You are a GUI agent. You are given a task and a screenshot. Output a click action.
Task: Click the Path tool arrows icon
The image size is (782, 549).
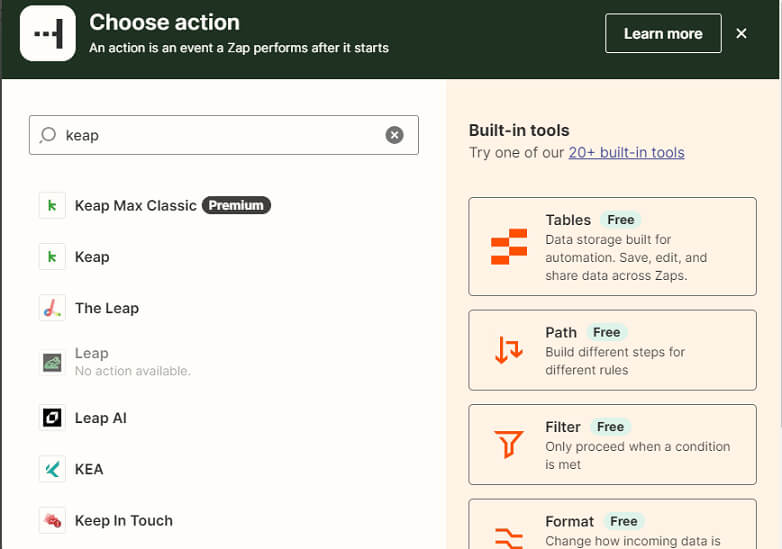click(x=509, y=350)
